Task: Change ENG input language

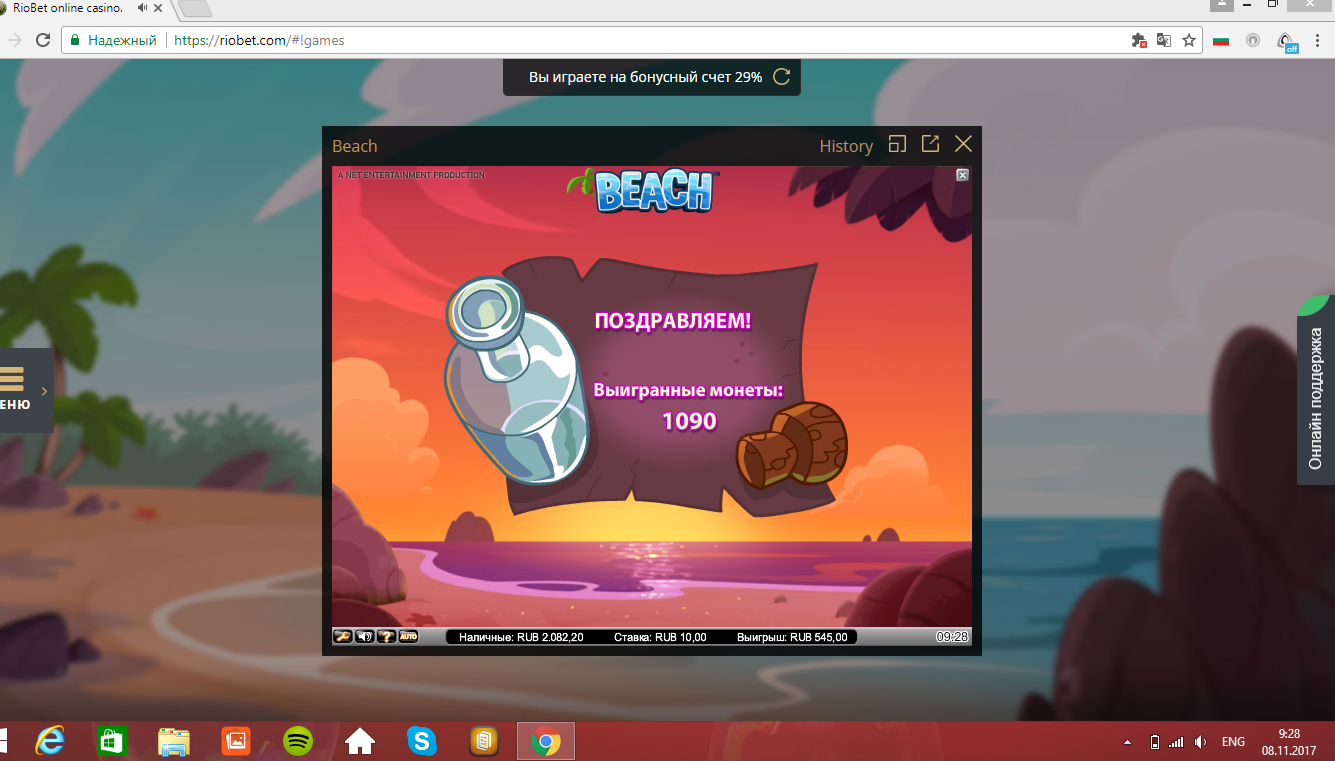Action: pos(1233,742)
